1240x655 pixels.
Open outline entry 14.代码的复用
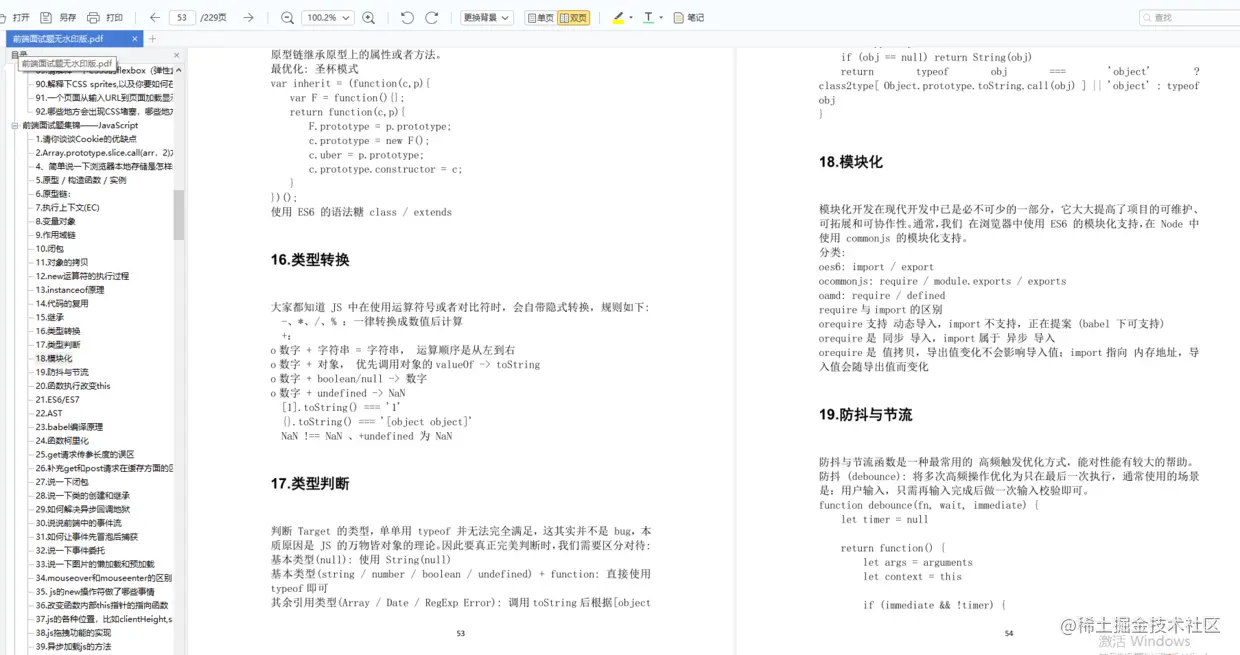pyautogui.click(x=62, y=303)
